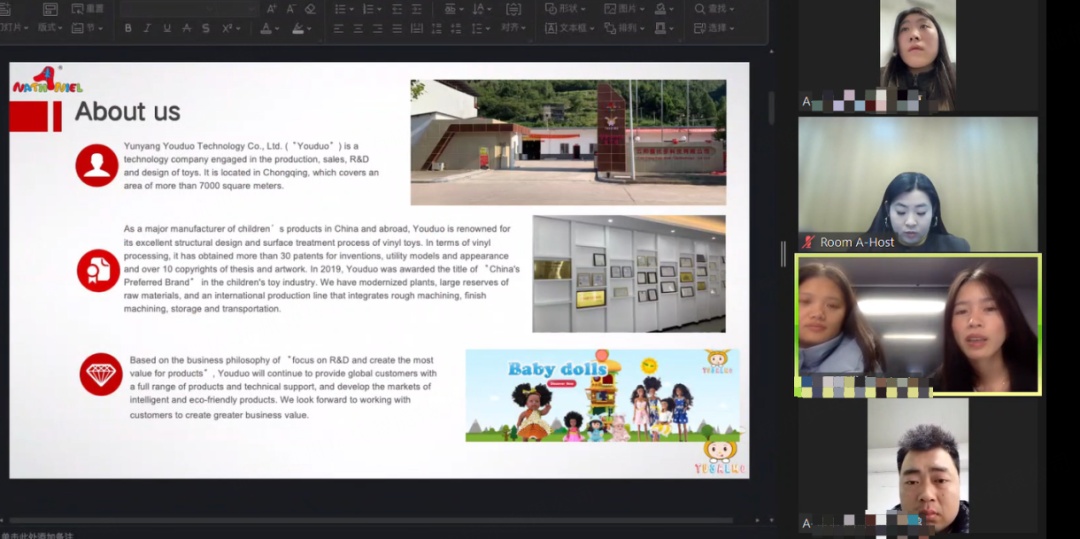The width and height of the screenshot is (1080, 539).
Task: Open the 节 section dropdown
Action: click(x=87, y=28)
